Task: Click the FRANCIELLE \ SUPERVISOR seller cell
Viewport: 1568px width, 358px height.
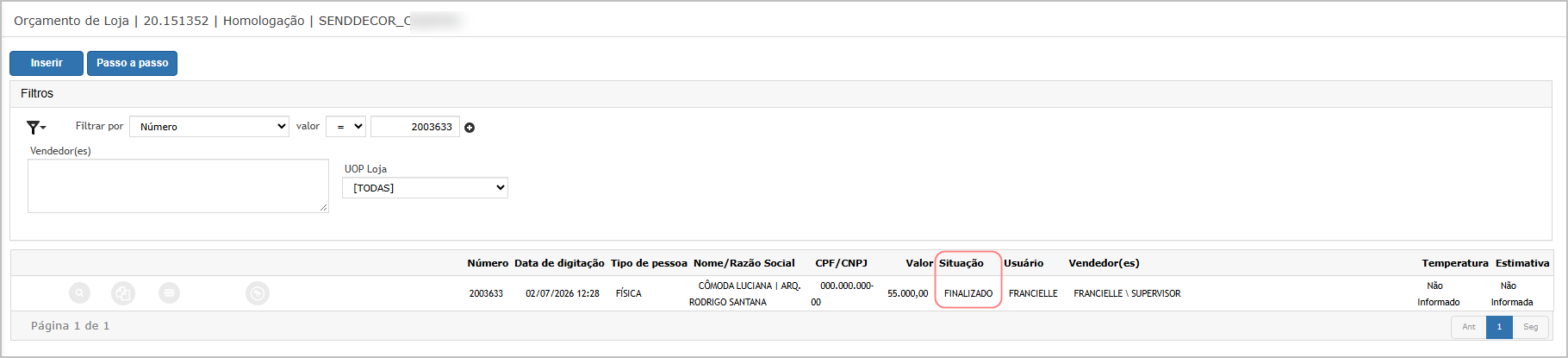Action: coord(1127,293)
